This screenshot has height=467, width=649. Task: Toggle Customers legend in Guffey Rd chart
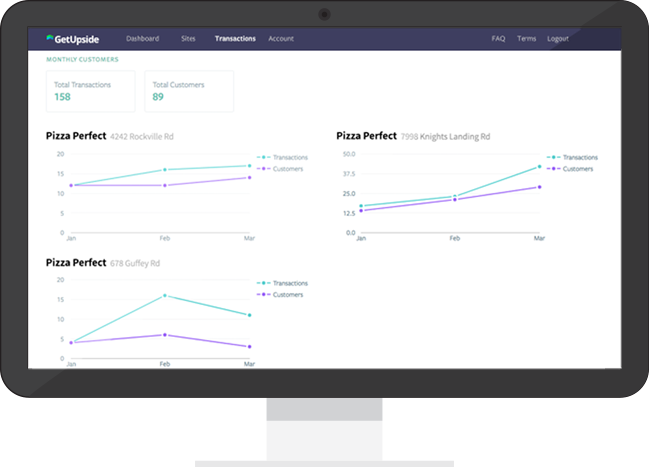pos(280,295)
